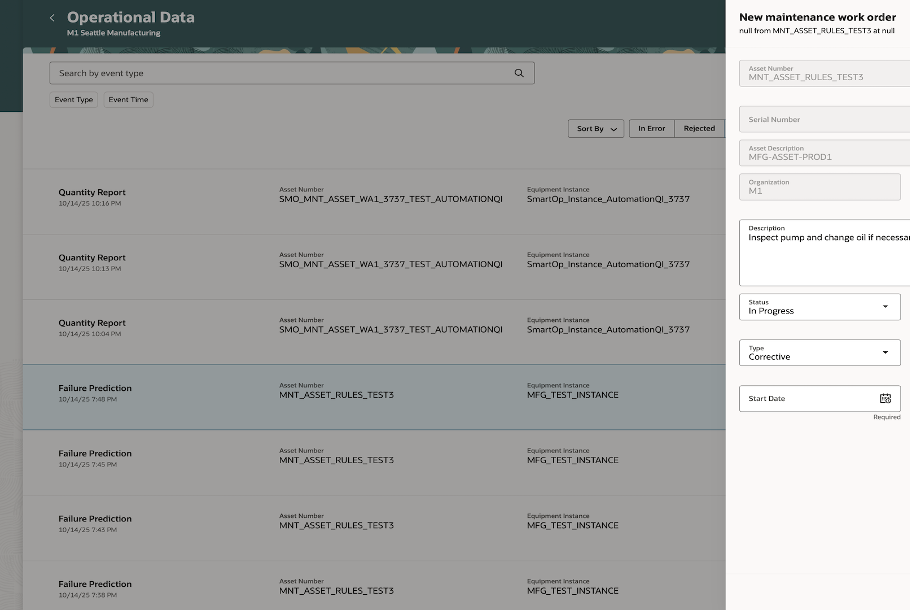Click the New maintenance work order heading
The image size is (910, 610).
pos(817,17)
